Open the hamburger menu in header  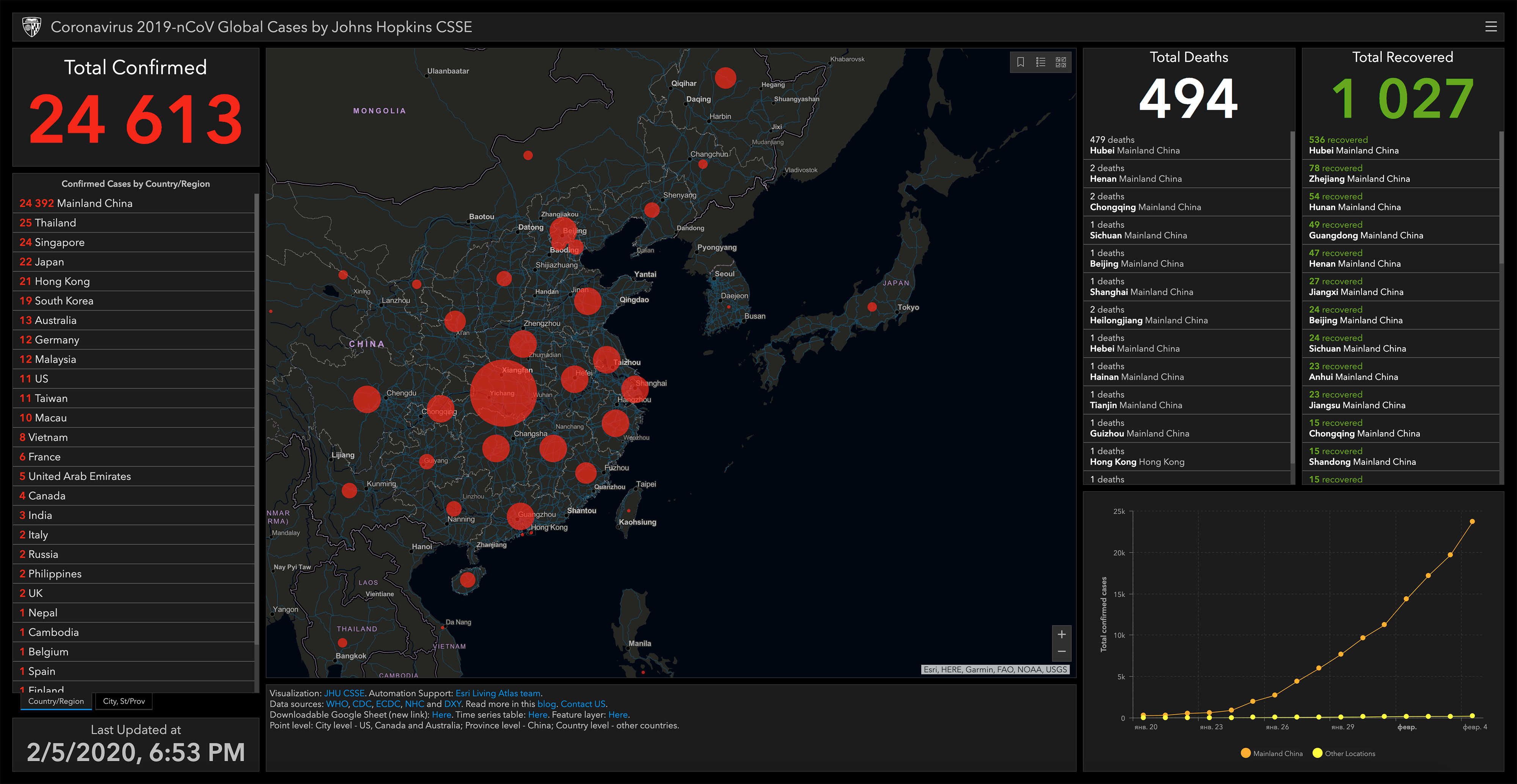(x=1490, y=27)
